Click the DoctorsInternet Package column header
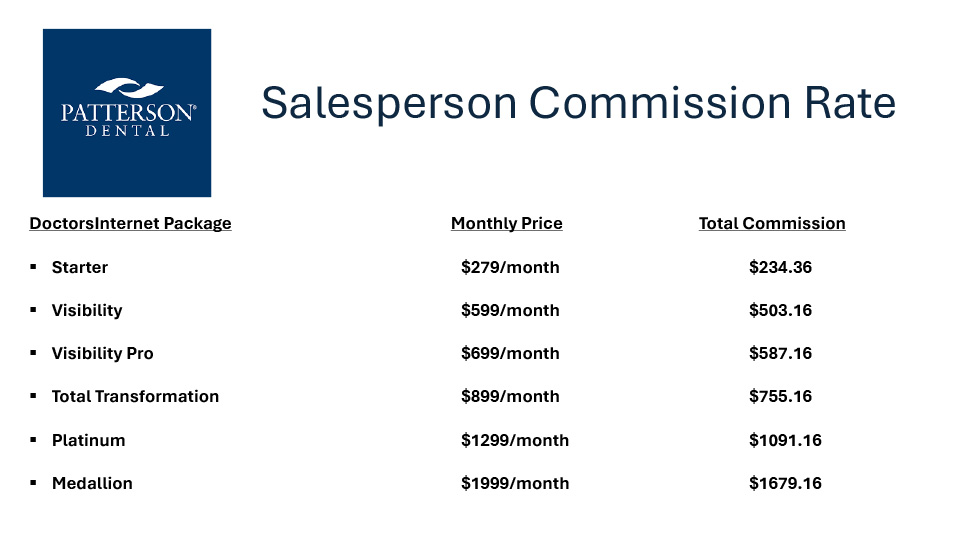The height and width of the screenshot is (540, 960). (130, 223)
